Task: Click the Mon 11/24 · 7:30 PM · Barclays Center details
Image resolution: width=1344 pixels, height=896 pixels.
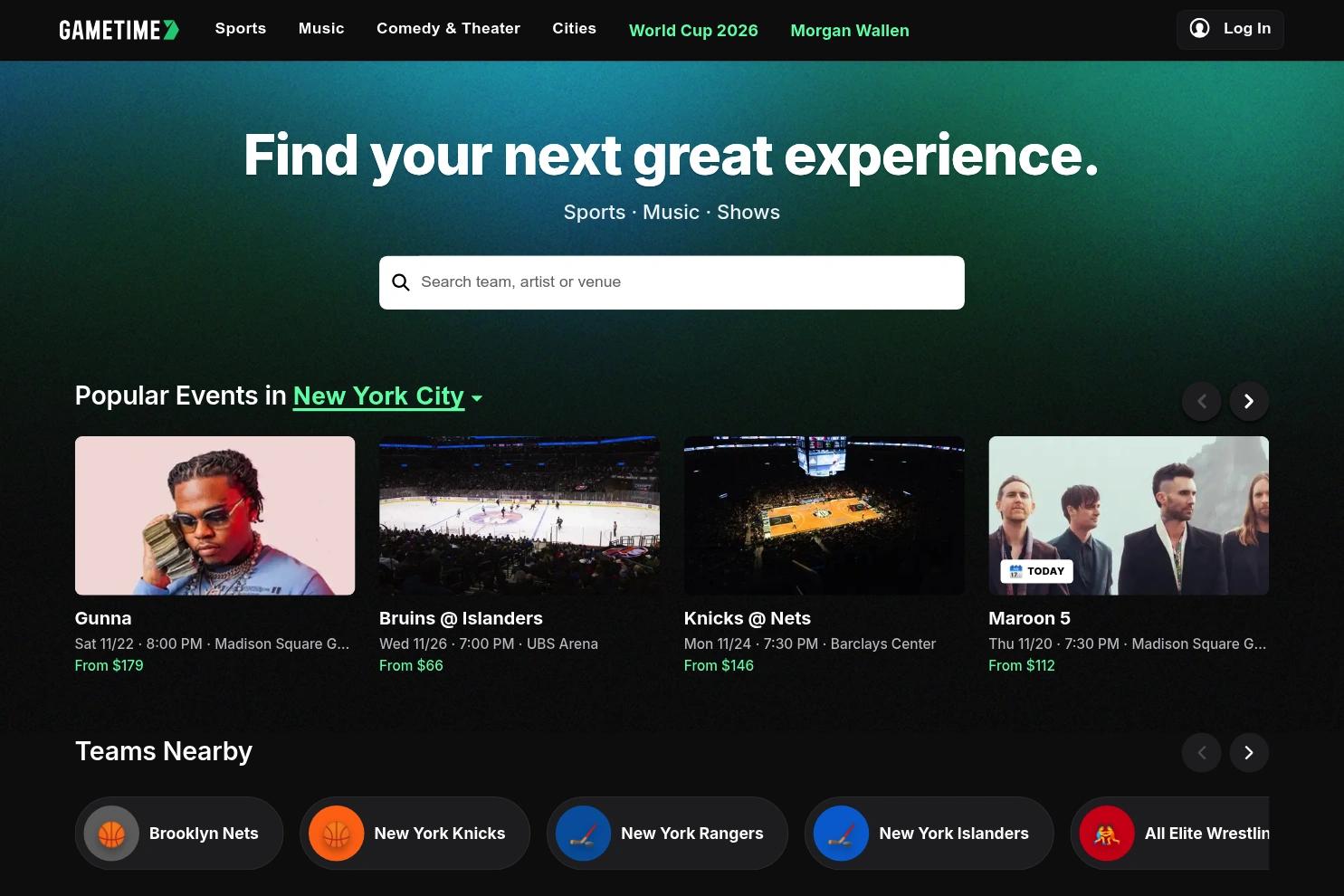Action: point(810,643)
